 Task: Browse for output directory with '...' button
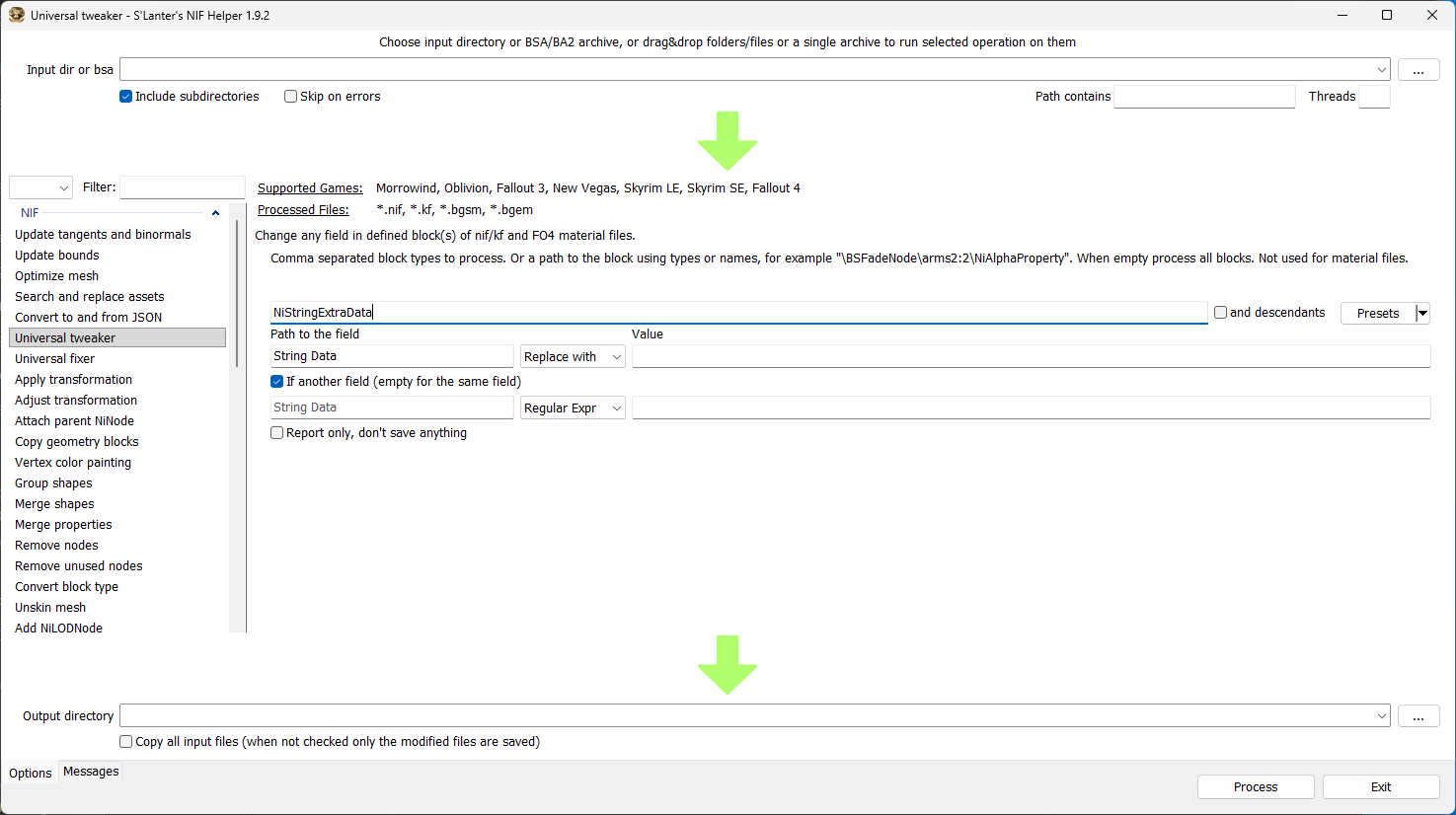click(1418, 716)
